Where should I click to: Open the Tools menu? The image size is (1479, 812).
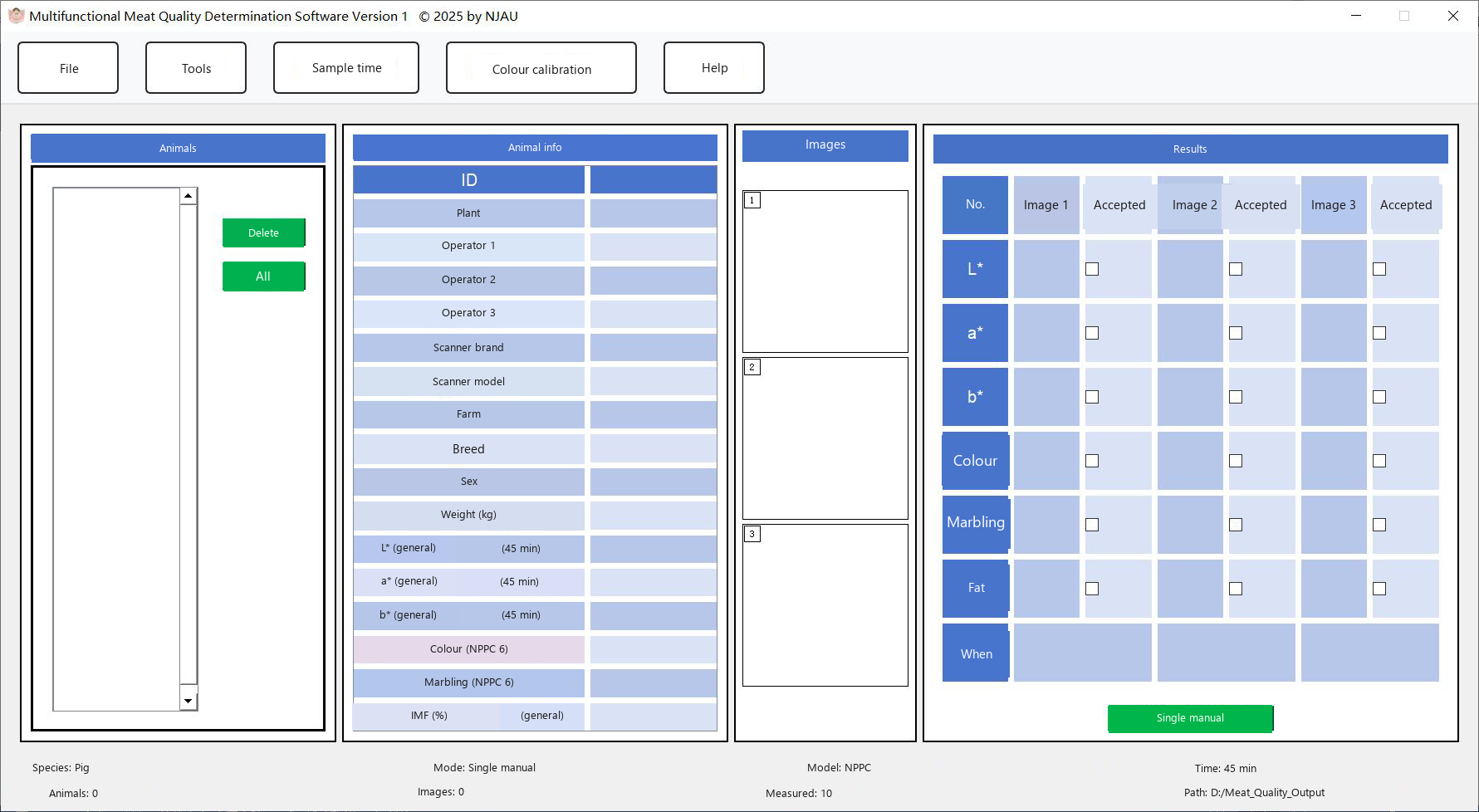(196, 68)
